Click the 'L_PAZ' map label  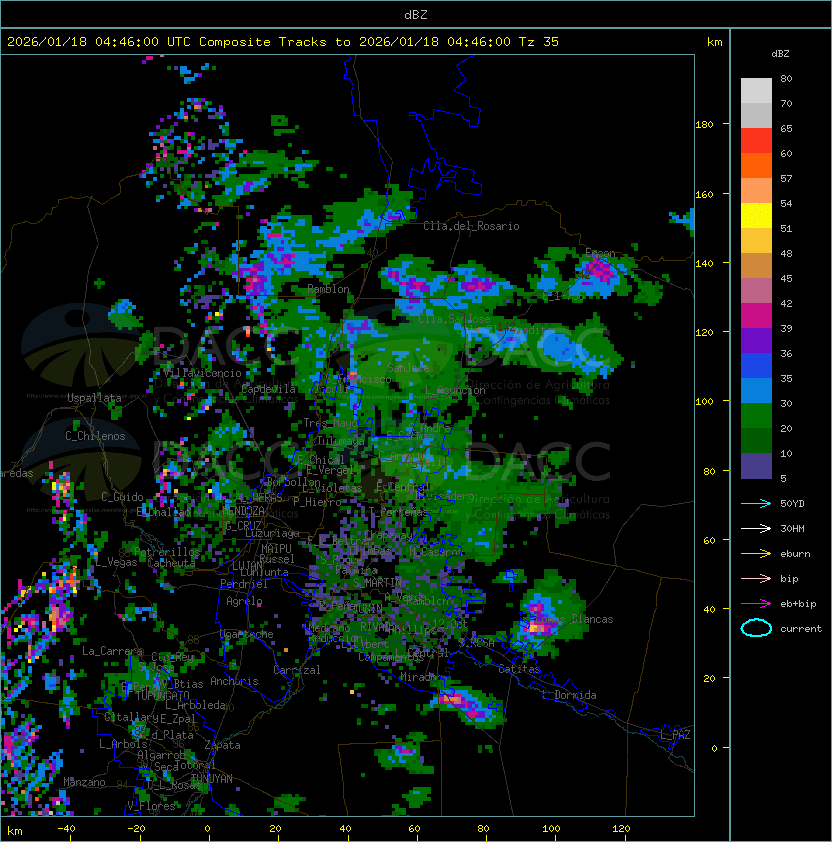click(675, 734)
